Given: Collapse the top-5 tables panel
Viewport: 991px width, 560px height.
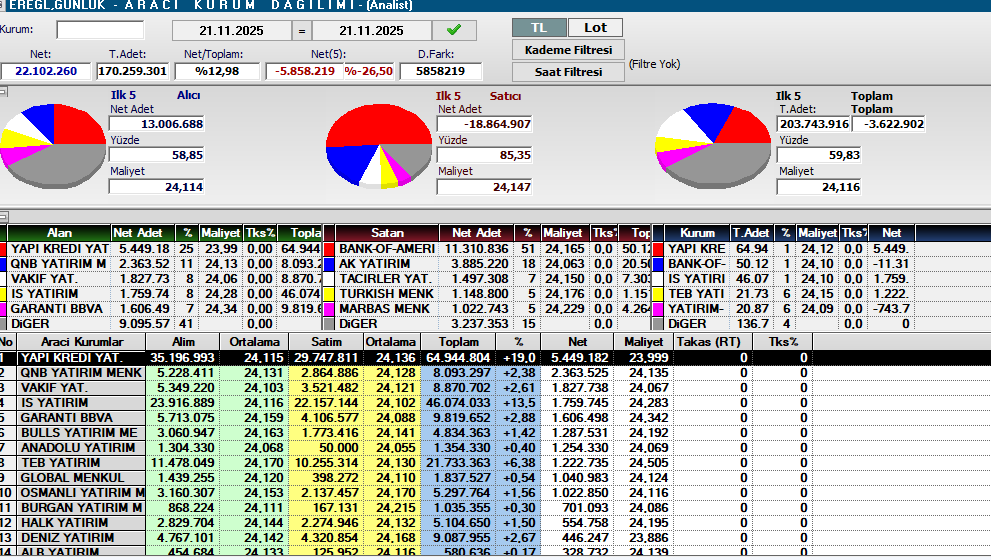Looking at the screenshot, I should pos(4,217).
